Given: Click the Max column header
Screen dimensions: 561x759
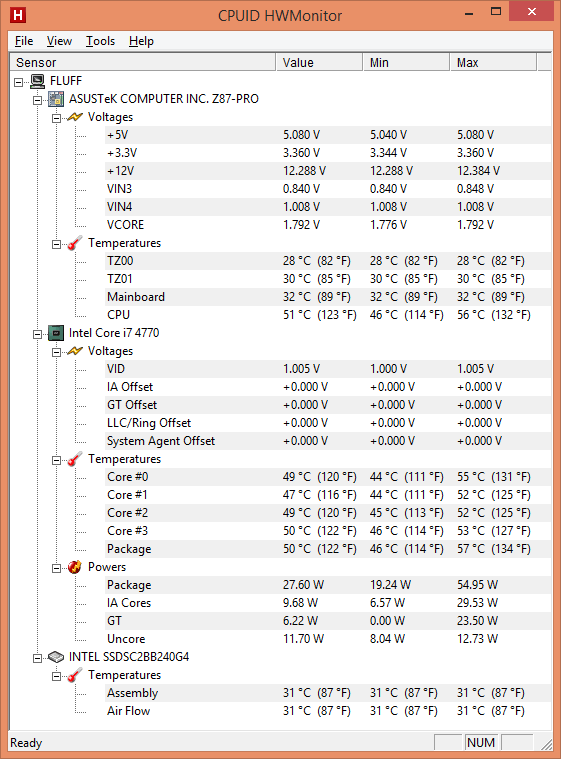Looking at the screenshot, I should (x=493, y=62).
